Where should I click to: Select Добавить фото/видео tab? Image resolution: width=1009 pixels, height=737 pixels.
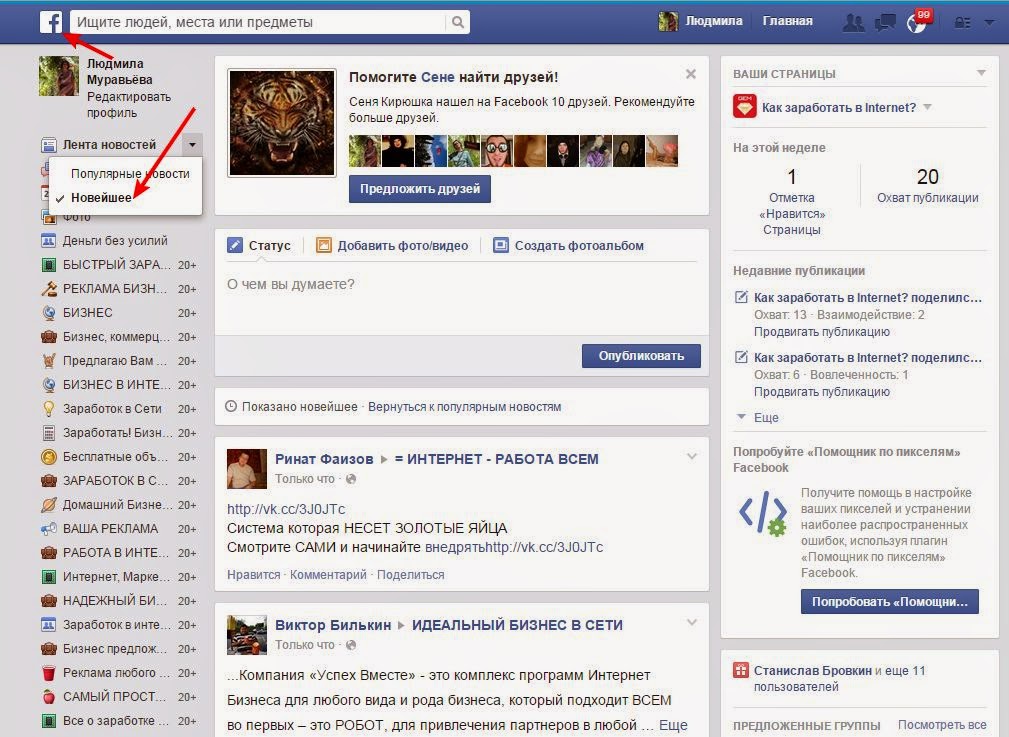coord(392,245)
